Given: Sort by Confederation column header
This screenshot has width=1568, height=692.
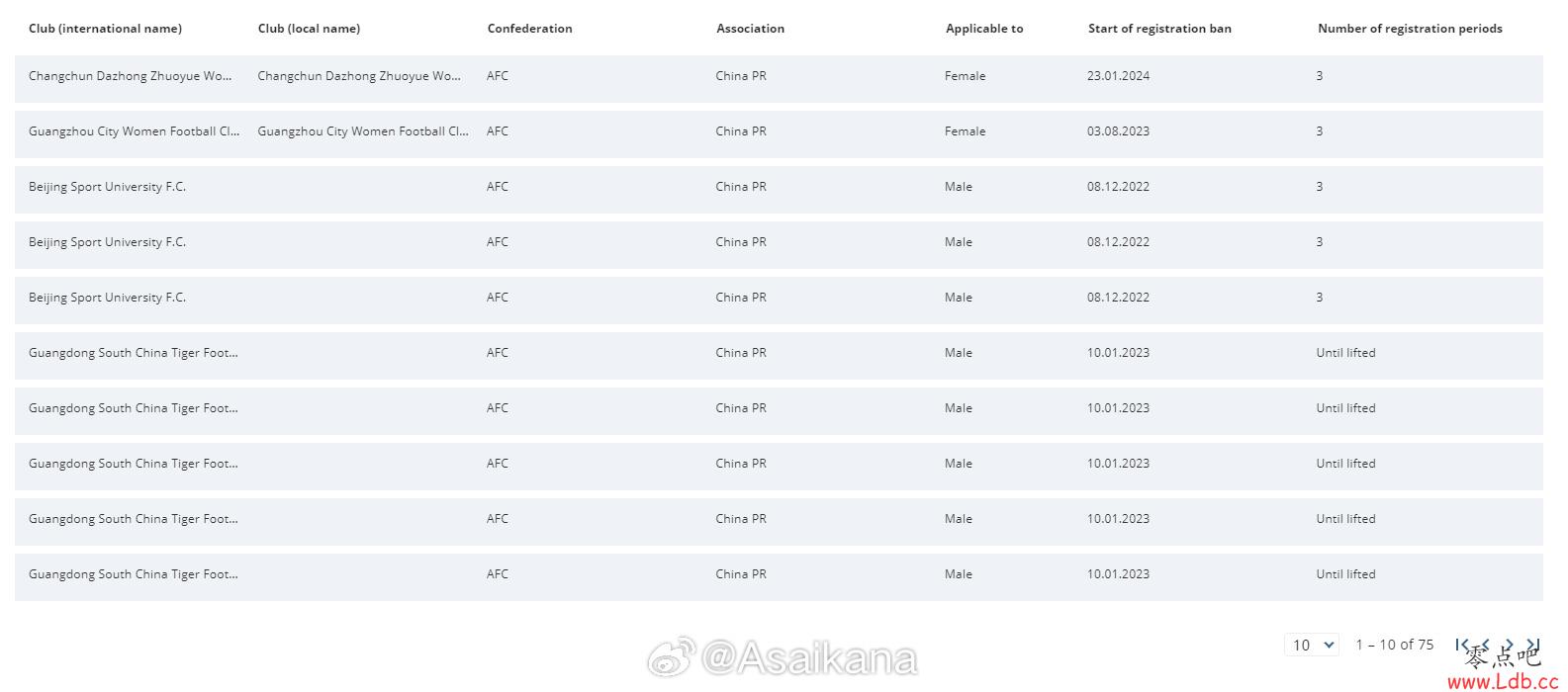Looking at the screenshot, I should click(529, 29).
